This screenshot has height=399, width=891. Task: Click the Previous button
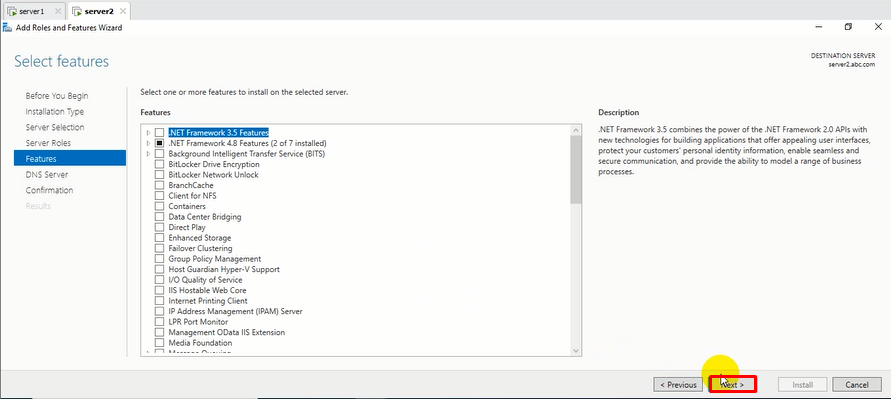pyautogui.click(x=678, y=385)
